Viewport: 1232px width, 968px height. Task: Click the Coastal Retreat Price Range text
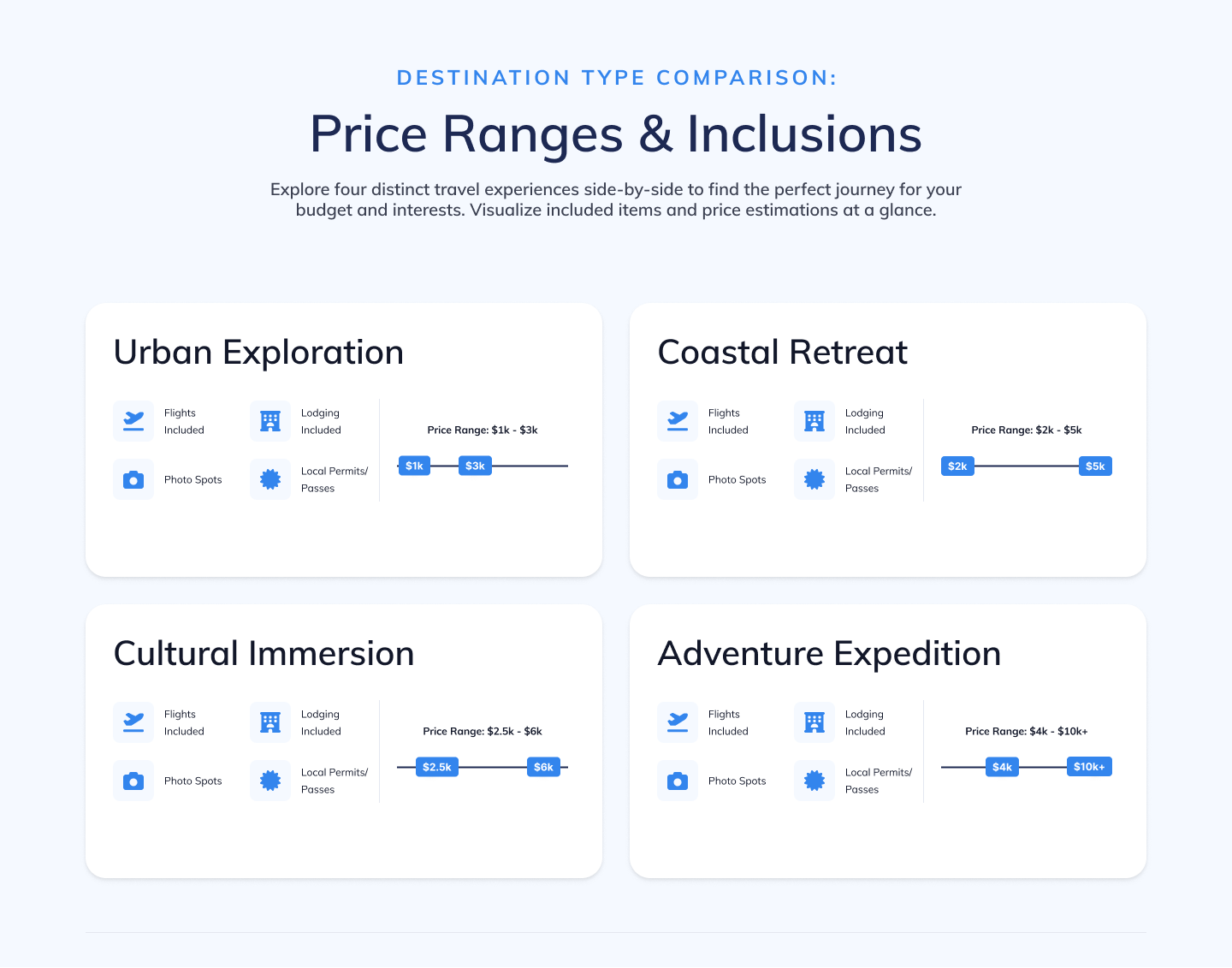coord(1026,430)
